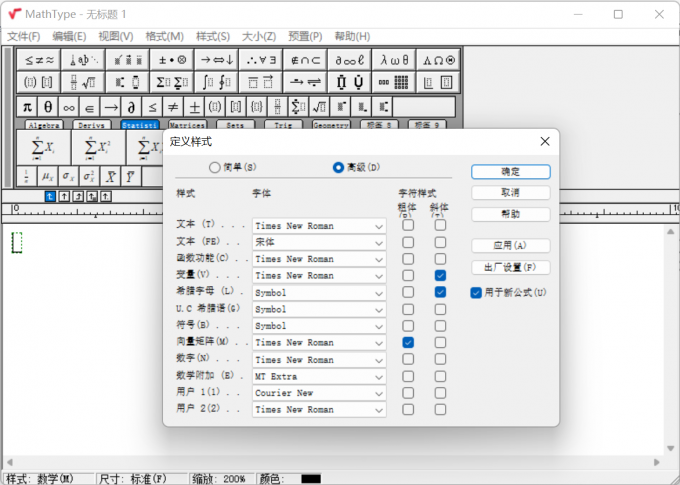Close the 定义样式 dialog
Screen dimensions: 680x485
(545, 141)
